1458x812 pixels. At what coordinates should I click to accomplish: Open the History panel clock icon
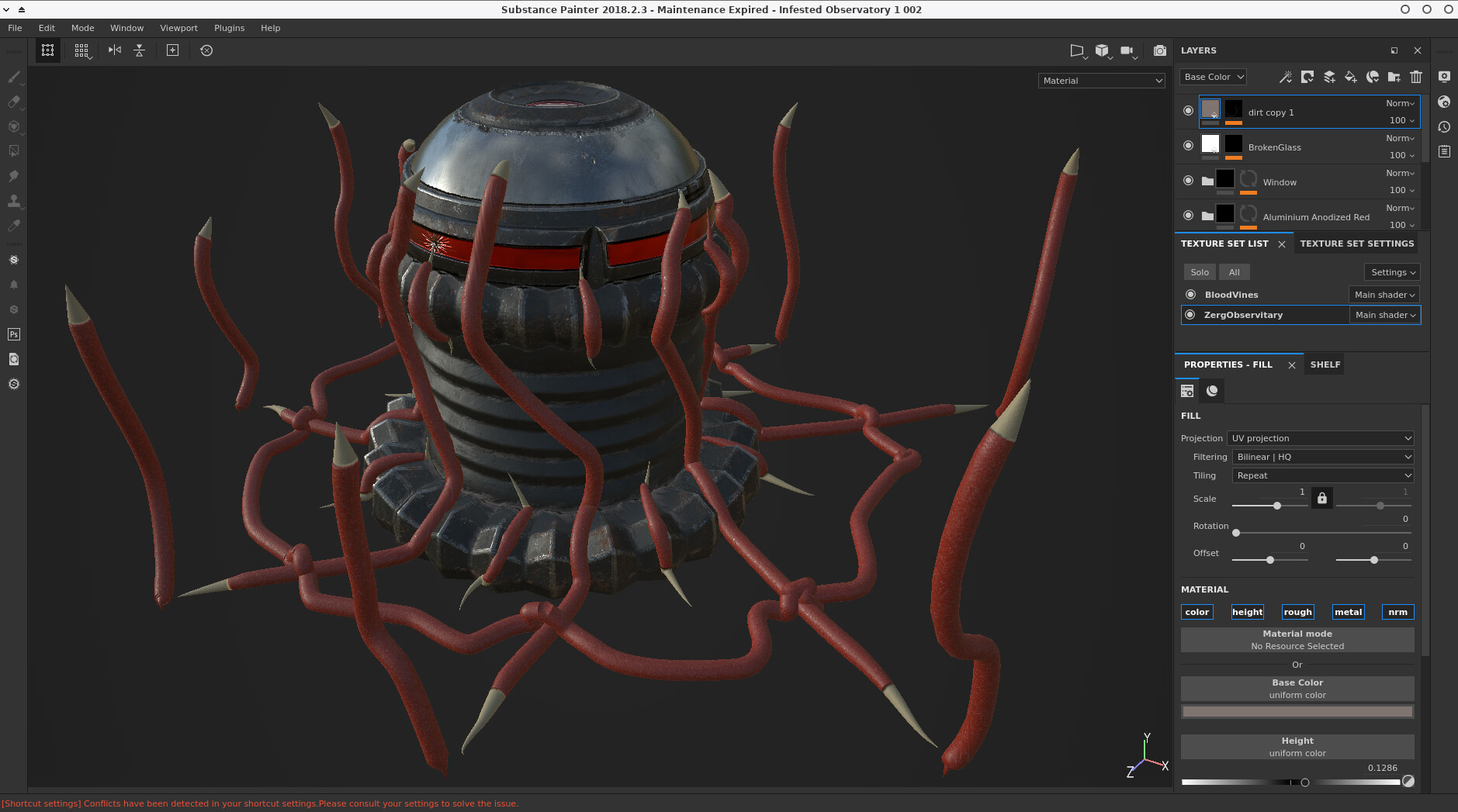coord(1444,126)
